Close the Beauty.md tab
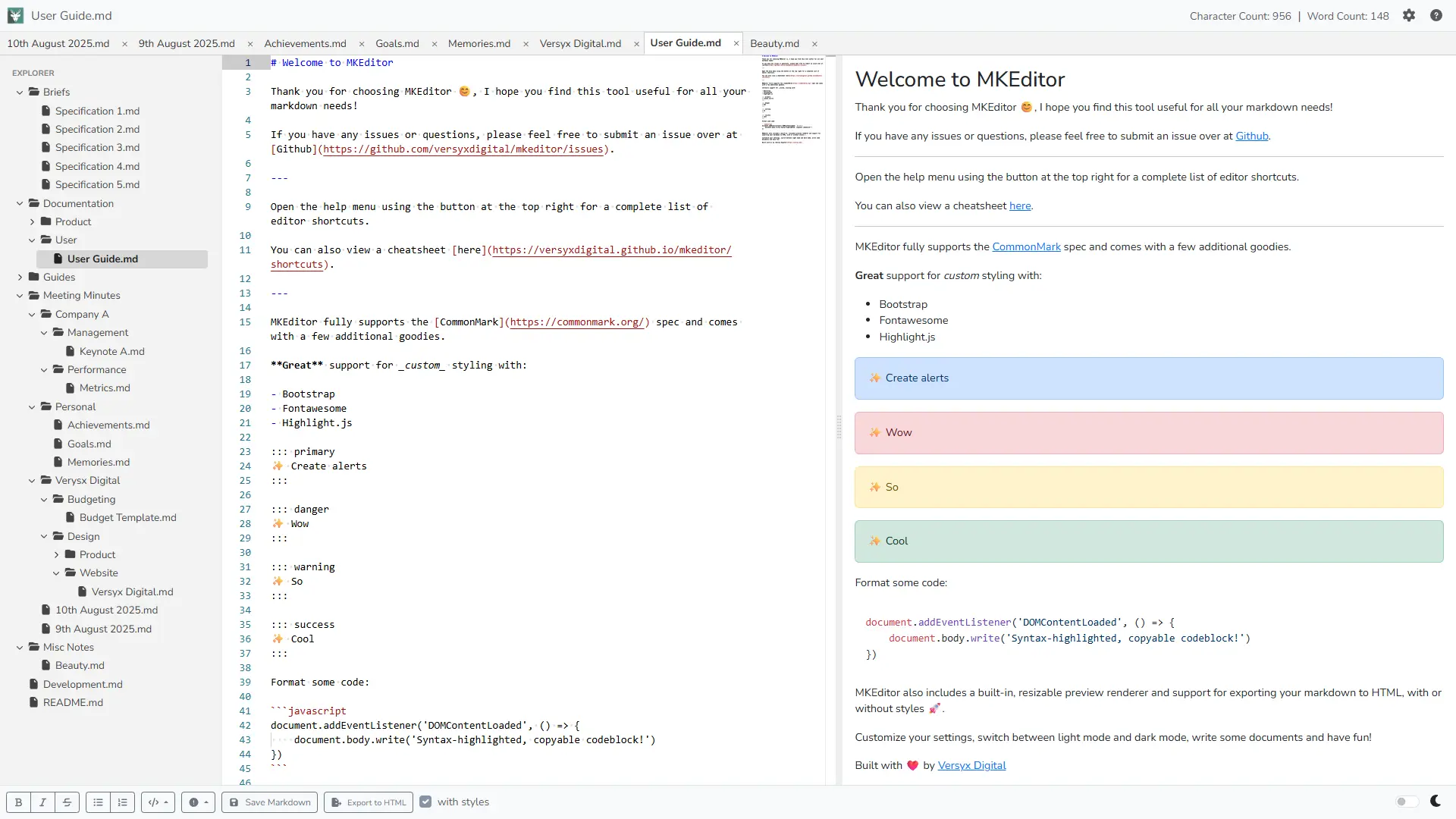Viewport: 1456px width, 819px height. (x=814, y=44)
